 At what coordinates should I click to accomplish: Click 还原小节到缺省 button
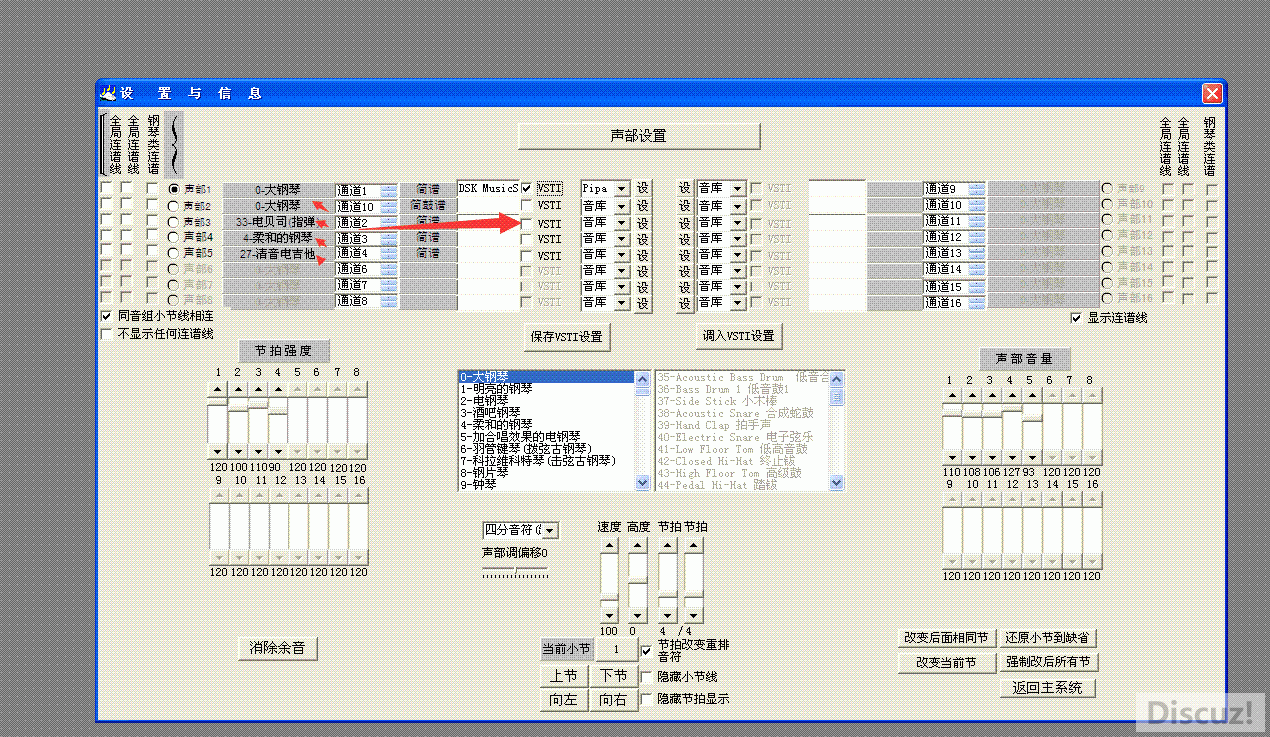pos(1048,638)
